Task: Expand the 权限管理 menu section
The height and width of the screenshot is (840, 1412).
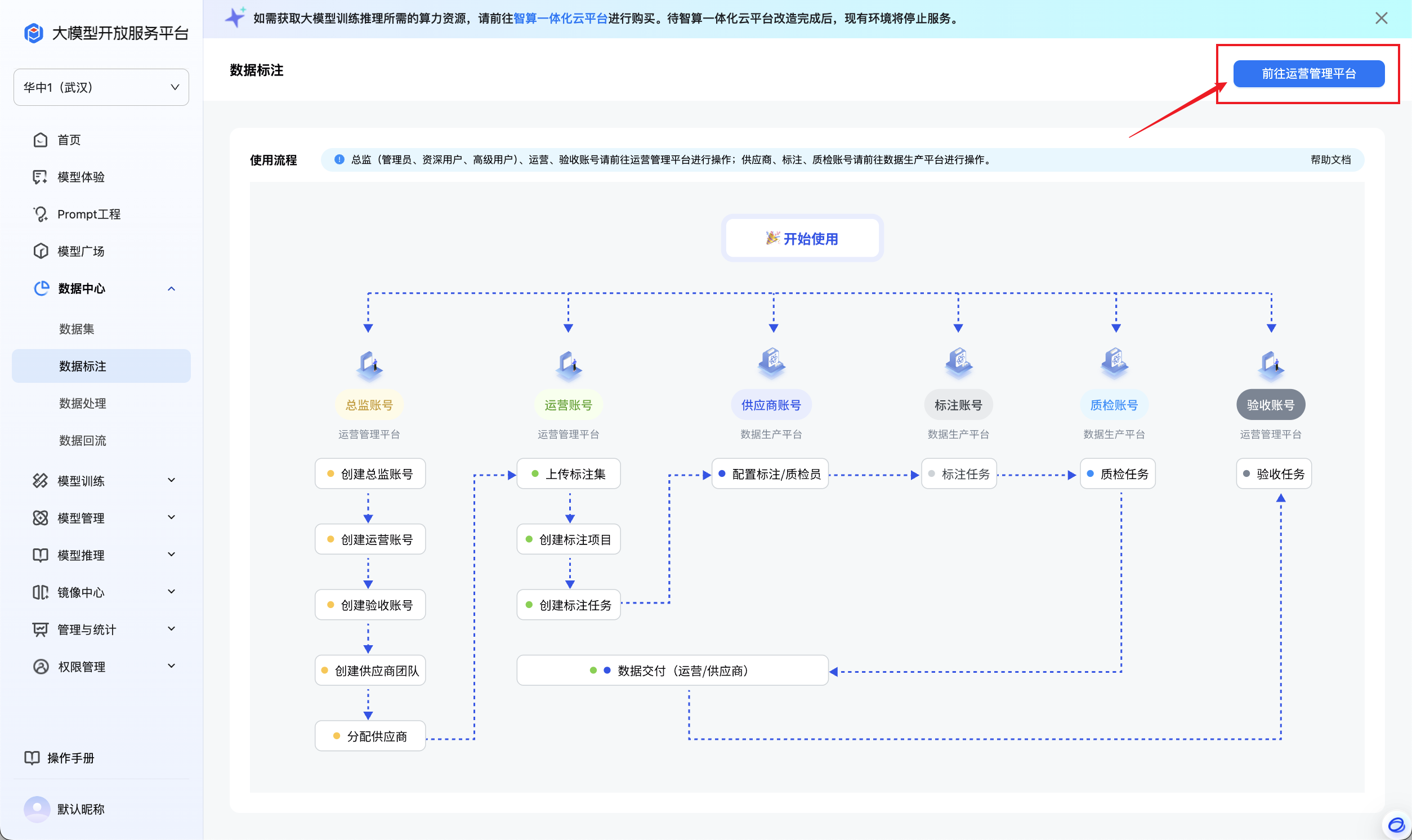Action: [x=172, y=666]
